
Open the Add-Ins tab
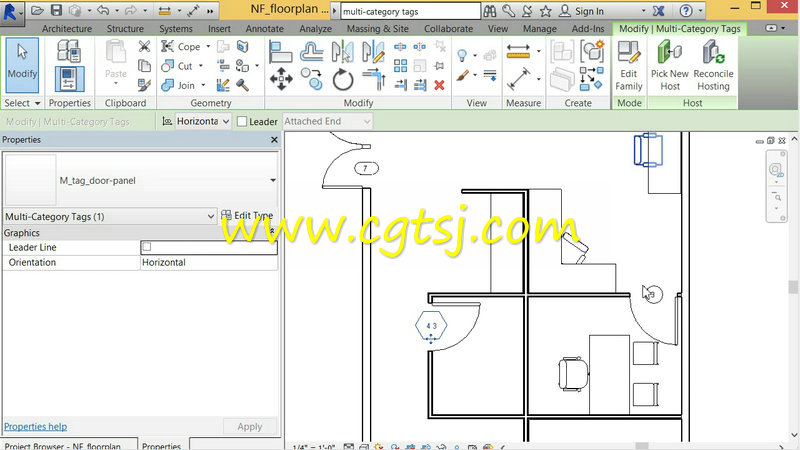[x=588, y=29]
